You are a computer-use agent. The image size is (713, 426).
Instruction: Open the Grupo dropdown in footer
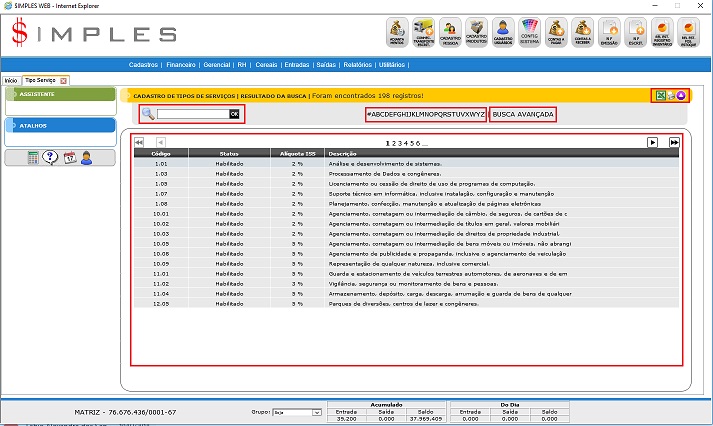click(x=299, y=411)
